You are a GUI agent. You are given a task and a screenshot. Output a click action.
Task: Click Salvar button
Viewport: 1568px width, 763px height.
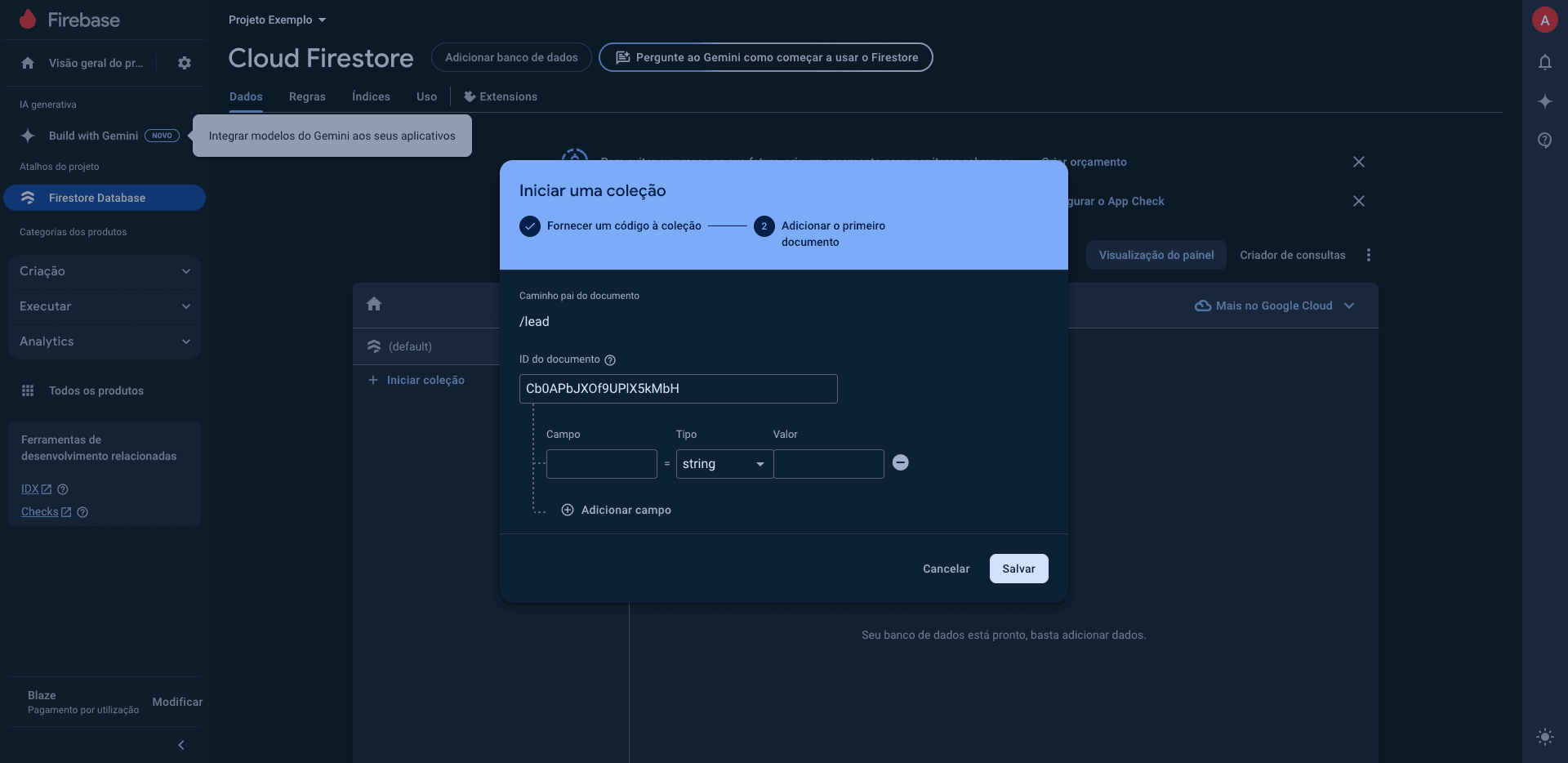click(x=1018, y=569)
